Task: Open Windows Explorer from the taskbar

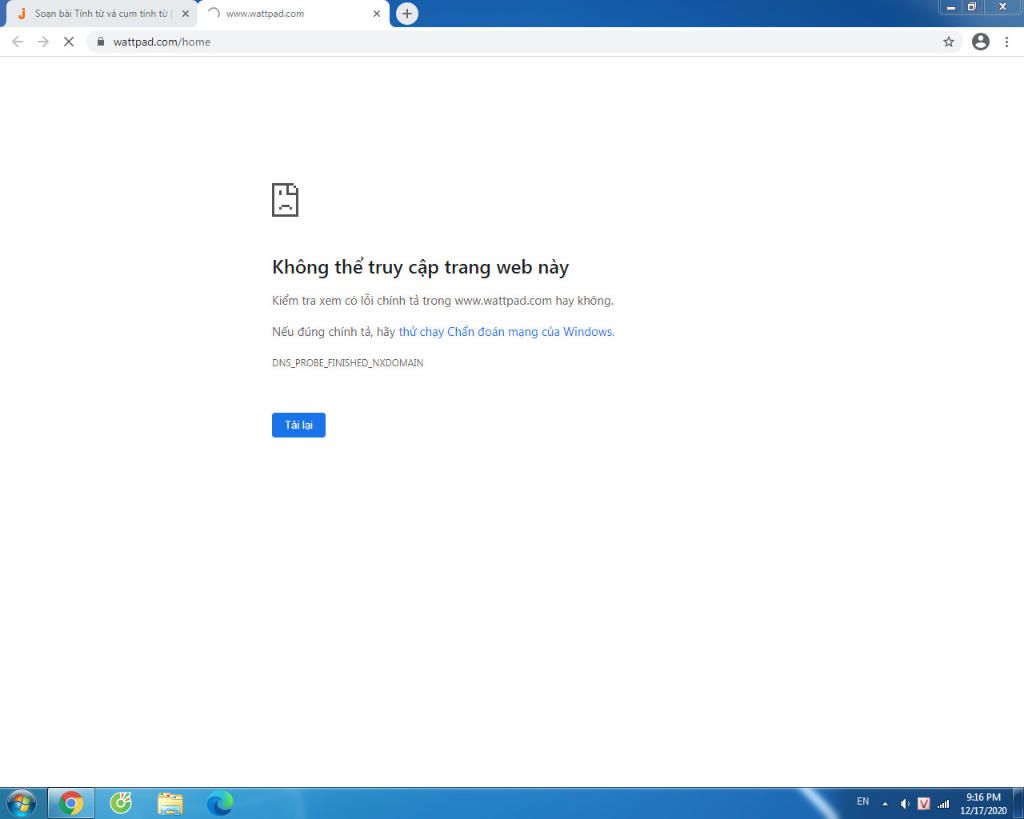Action: point(170,803)
